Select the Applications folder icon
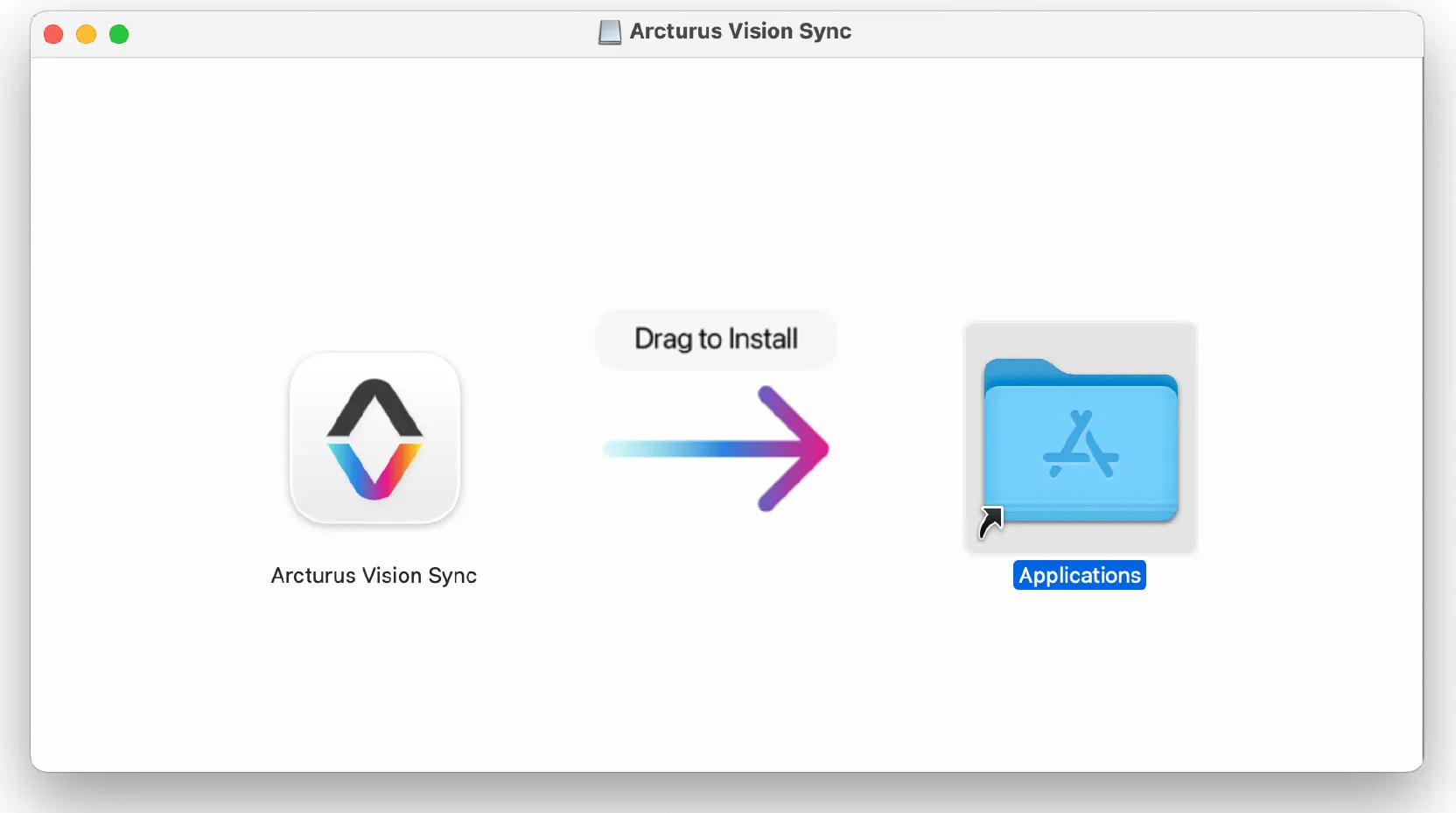This screenshot has height=813, width=1456. pos(1081,440)
